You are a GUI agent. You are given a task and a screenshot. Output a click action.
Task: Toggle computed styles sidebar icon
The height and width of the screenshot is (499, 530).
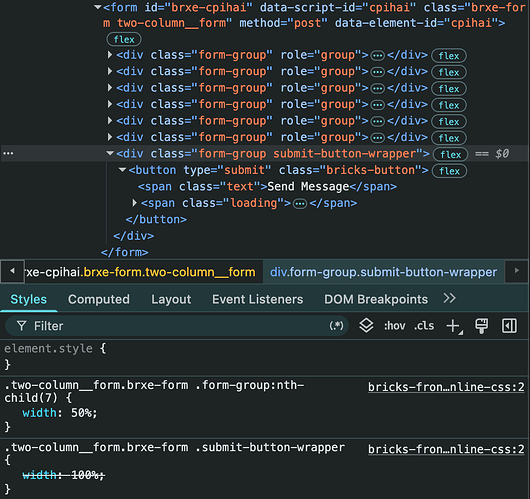click(509, 326)
